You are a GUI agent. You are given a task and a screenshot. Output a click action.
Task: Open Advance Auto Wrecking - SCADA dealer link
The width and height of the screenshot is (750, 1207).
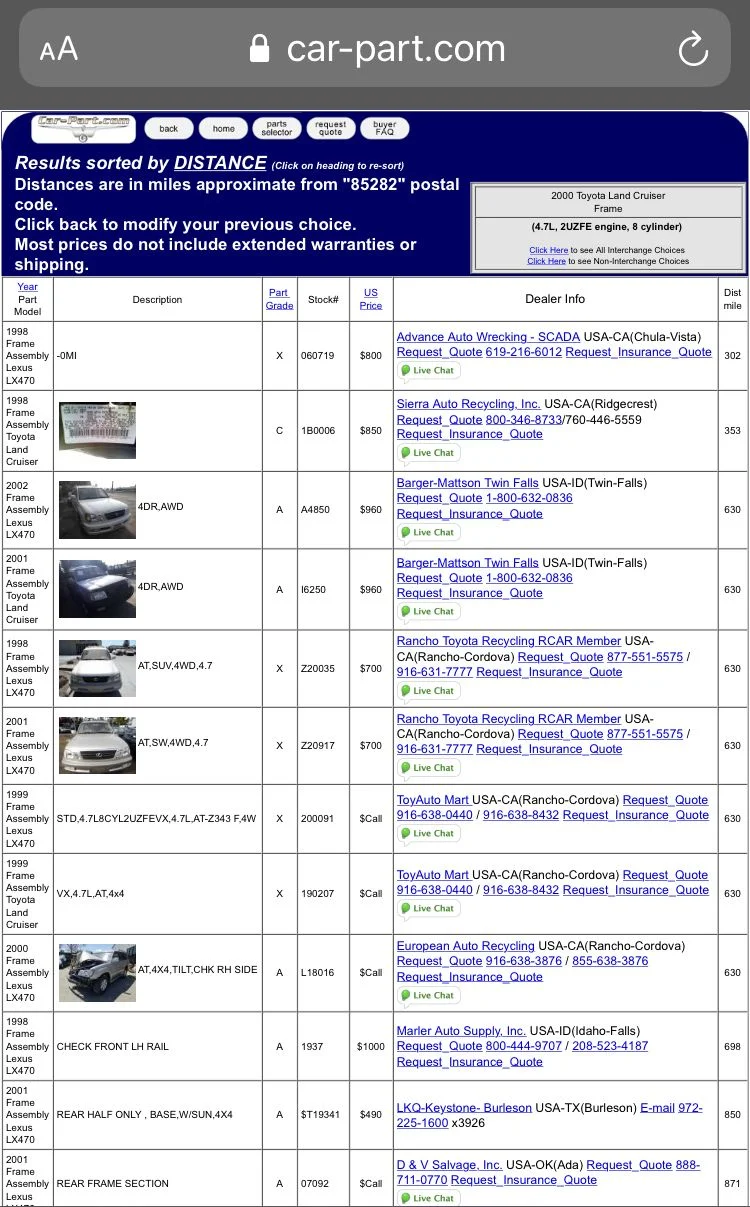pos(488,337)
